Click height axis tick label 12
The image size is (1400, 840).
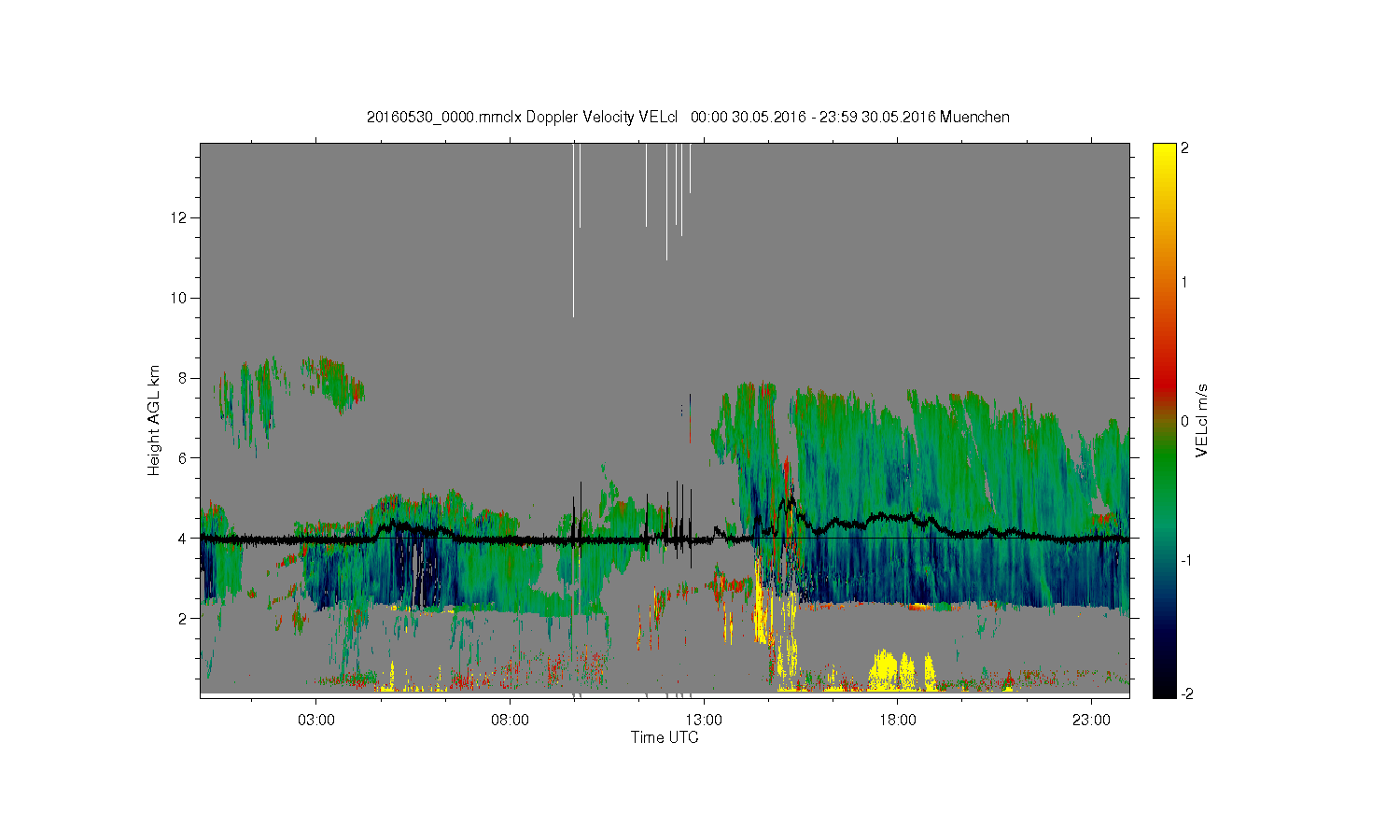(x=179, y=218)
